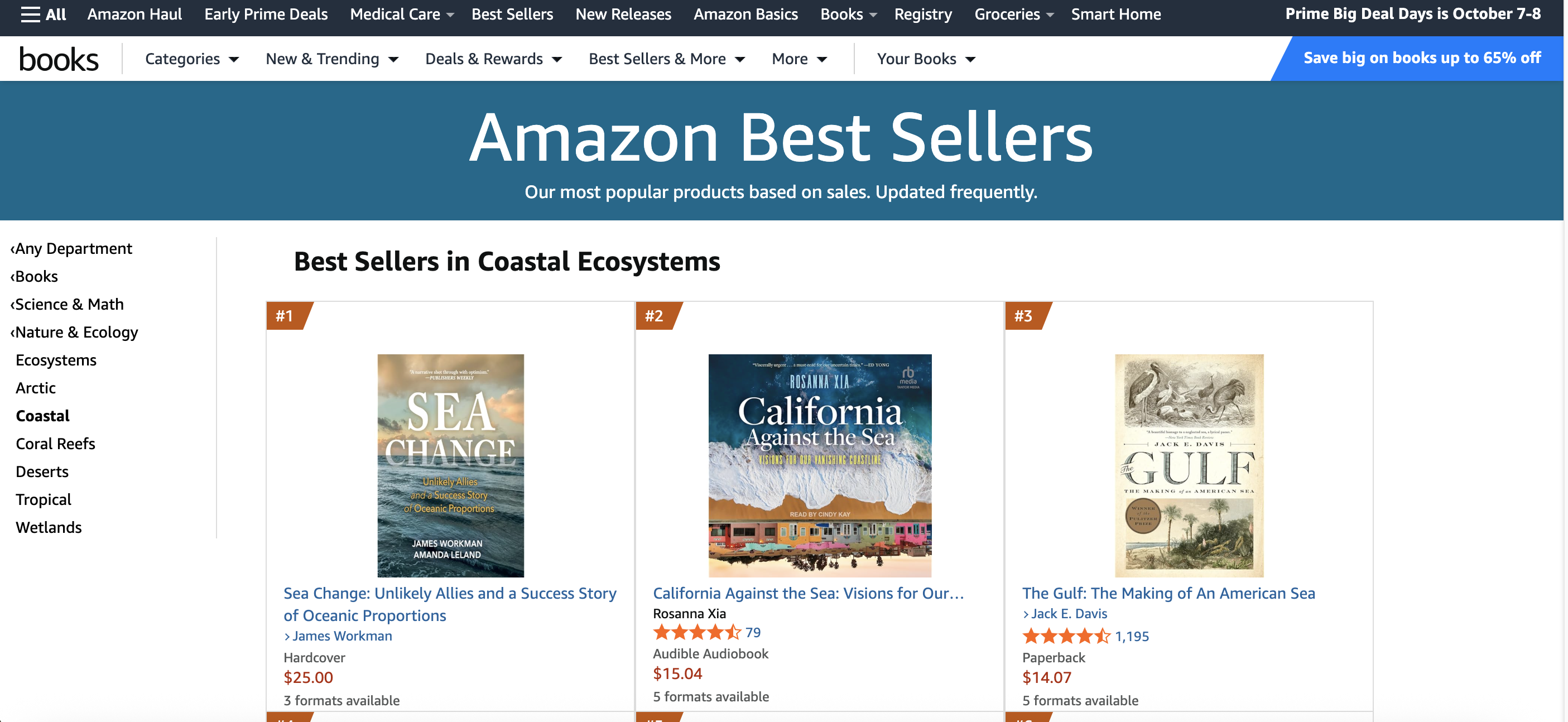Image resolution: width=1568 pixels, height=722 pixels.
Task: Open James Workman author link
Action: [x=342, y=636]
